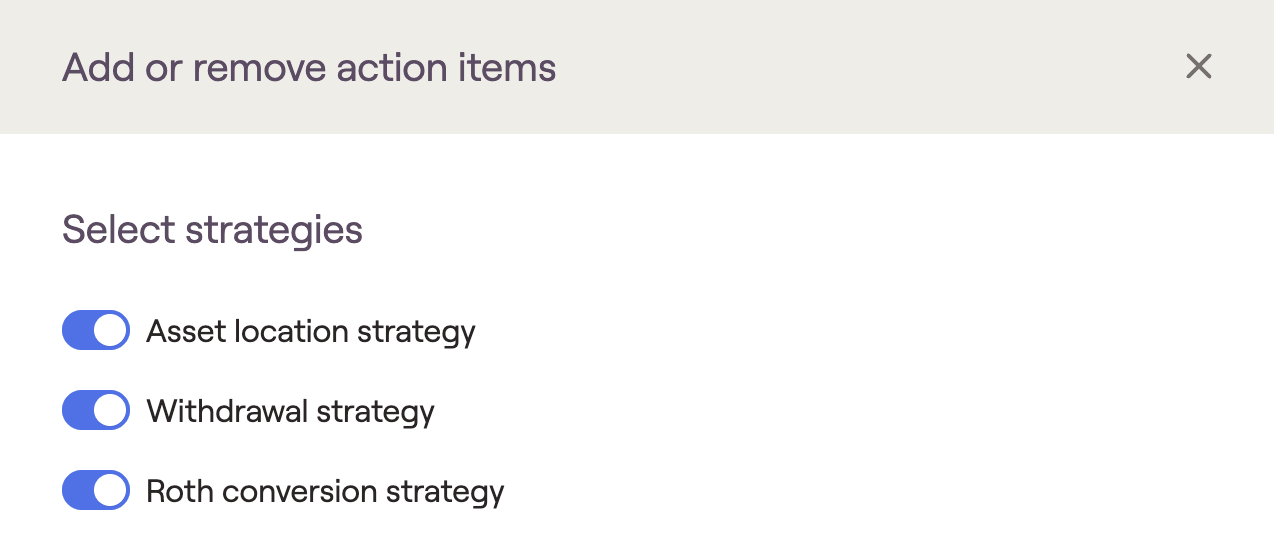
Task: Click the white knob of Roth conversion toggle
Action: [x=111, y=490]
